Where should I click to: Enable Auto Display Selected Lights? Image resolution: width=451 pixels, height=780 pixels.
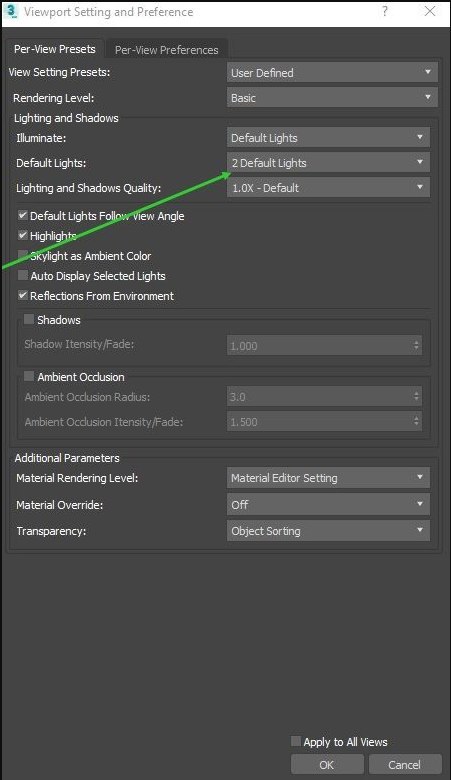[x=23, y=275]
